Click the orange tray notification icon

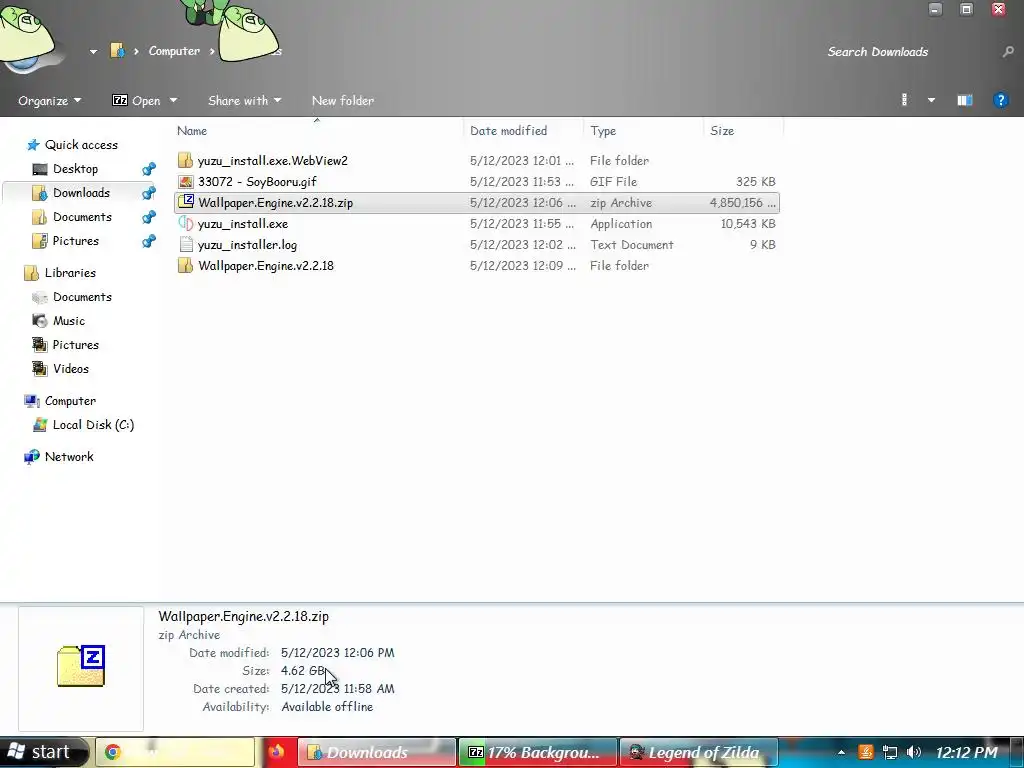click(866, 752)
